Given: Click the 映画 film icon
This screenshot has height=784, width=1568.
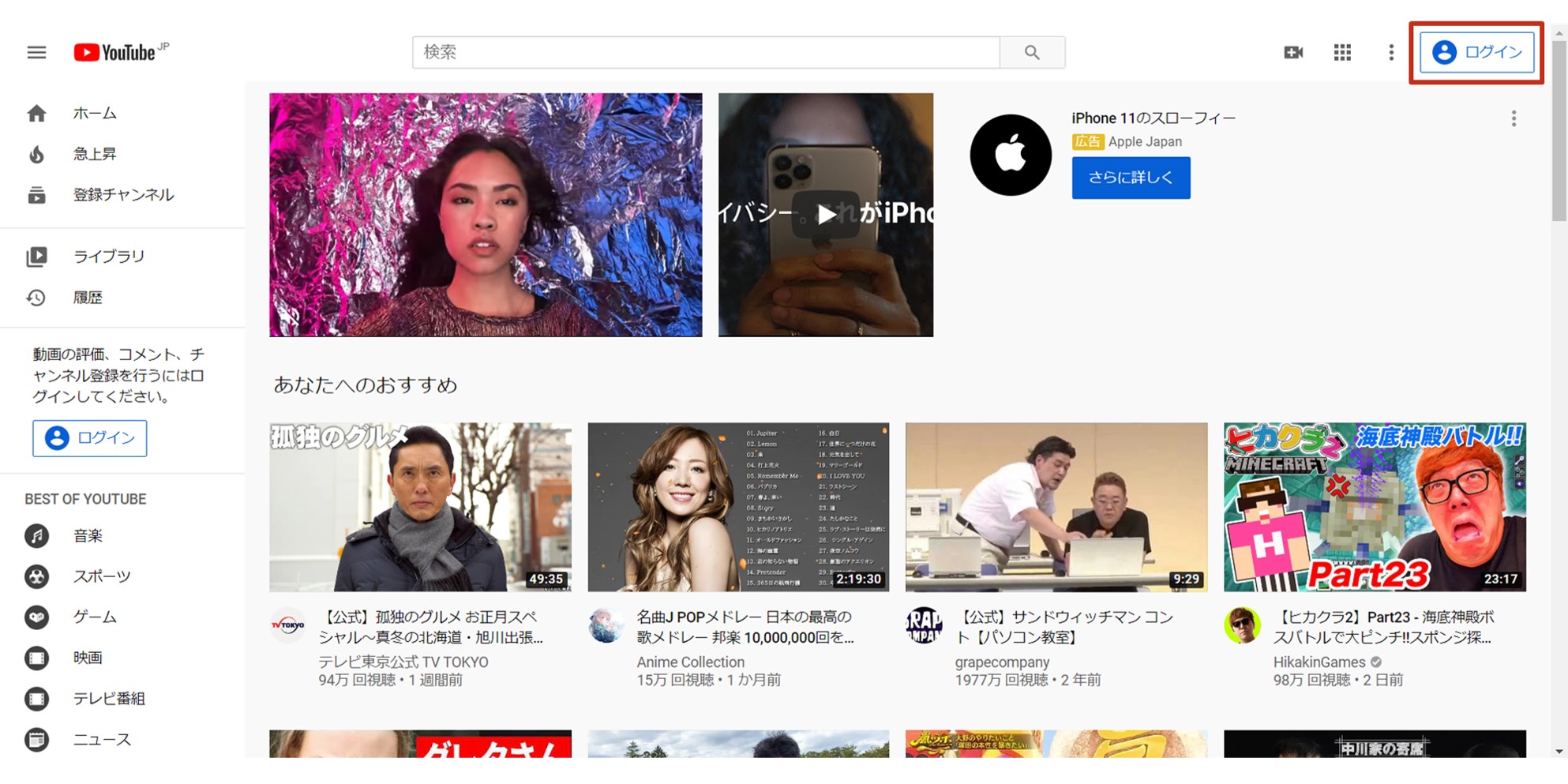Looking at the screenshot, I should tap(36, 658).
